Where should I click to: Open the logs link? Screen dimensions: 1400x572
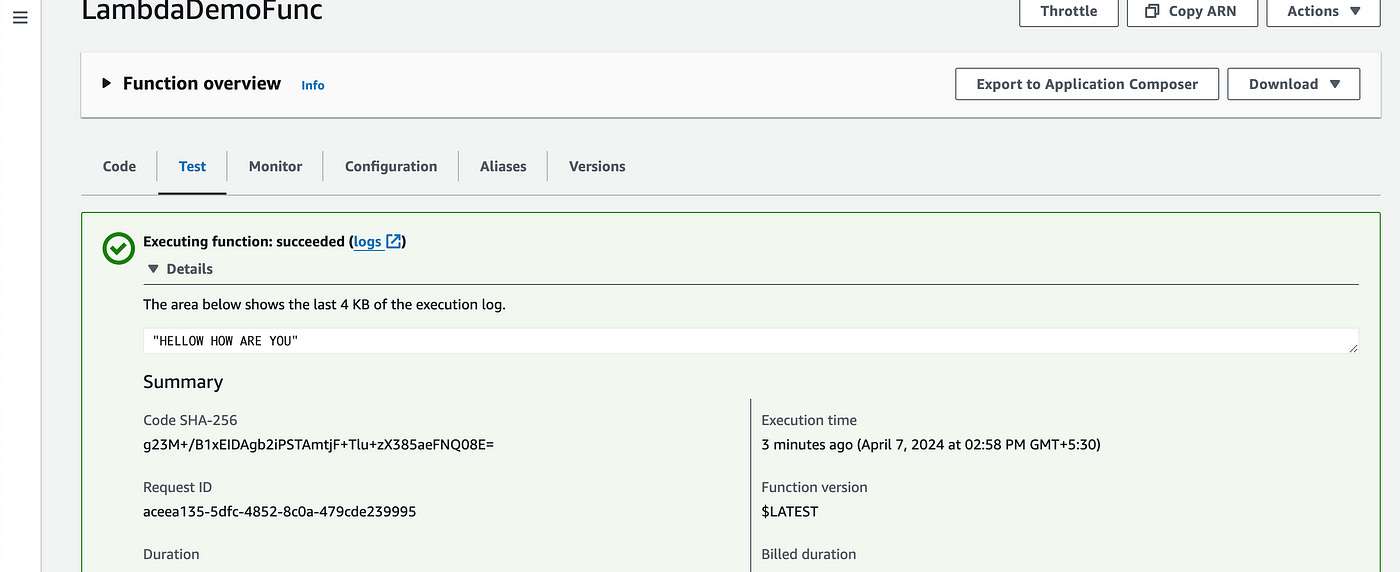point(368,241)
